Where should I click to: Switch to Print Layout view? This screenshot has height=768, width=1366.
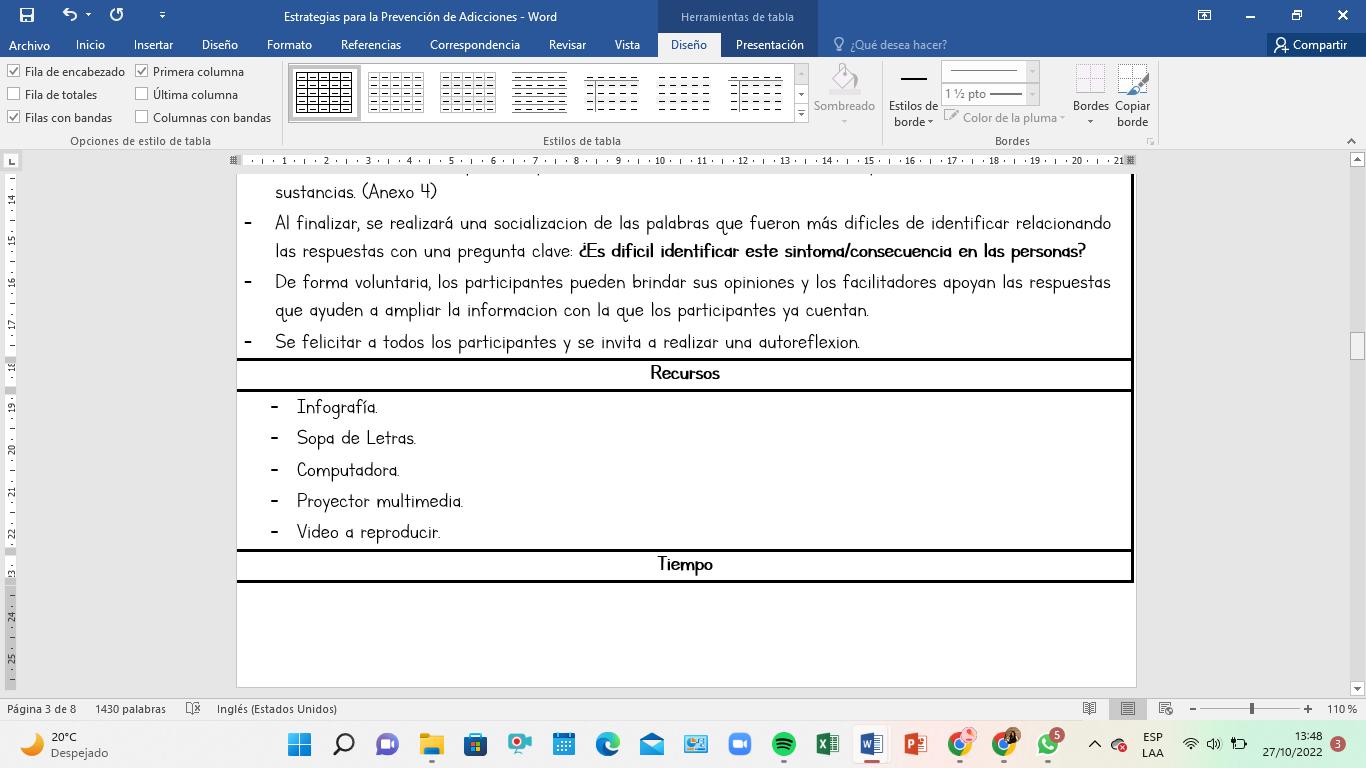point(1127,709)
